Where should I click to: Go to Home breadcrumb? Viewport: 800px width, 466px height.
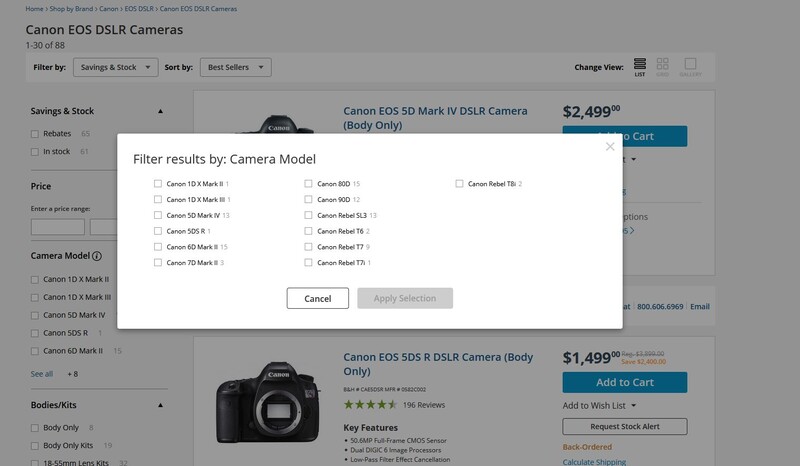(x=34, y=9)
